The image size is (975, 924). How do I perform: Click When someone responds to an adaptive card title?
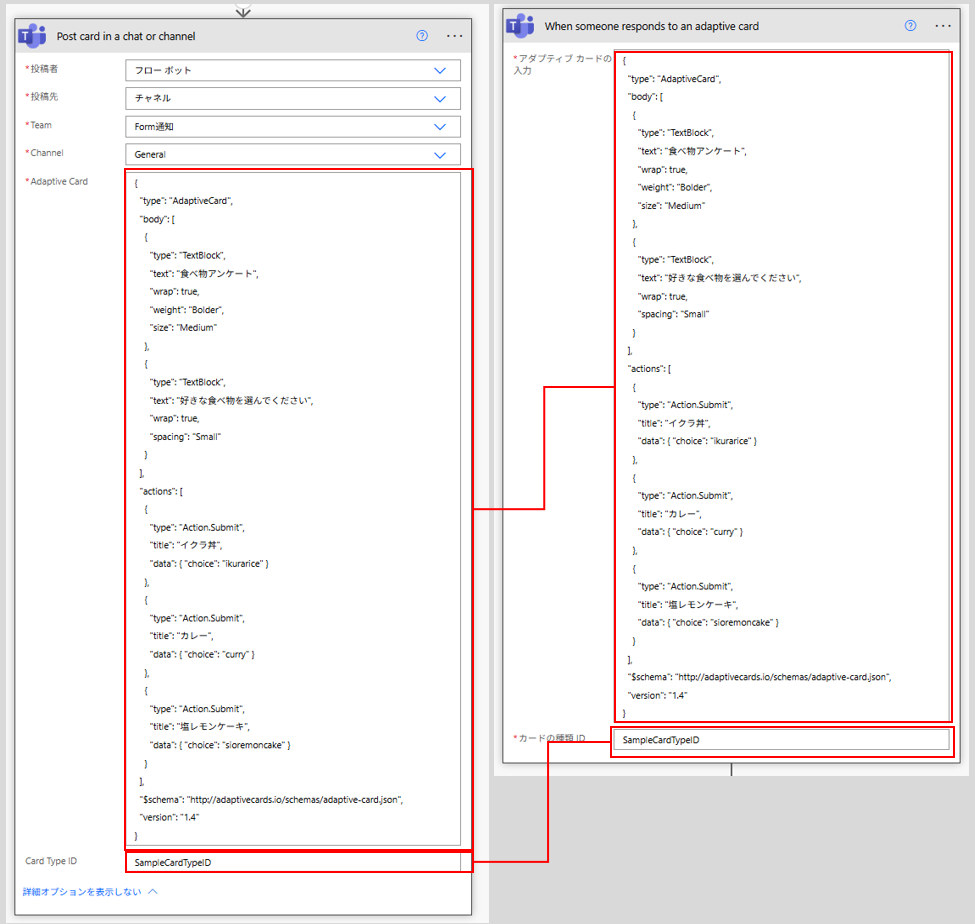coord(652,26)
